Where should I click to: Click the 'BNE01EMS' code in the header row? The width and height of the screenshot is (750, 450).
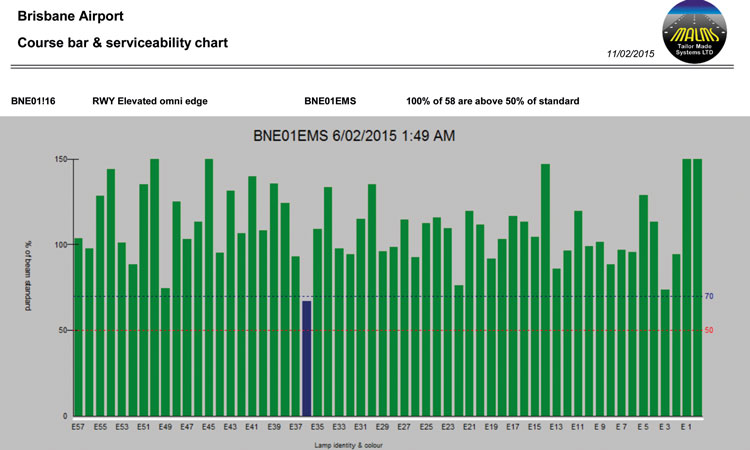330,101
